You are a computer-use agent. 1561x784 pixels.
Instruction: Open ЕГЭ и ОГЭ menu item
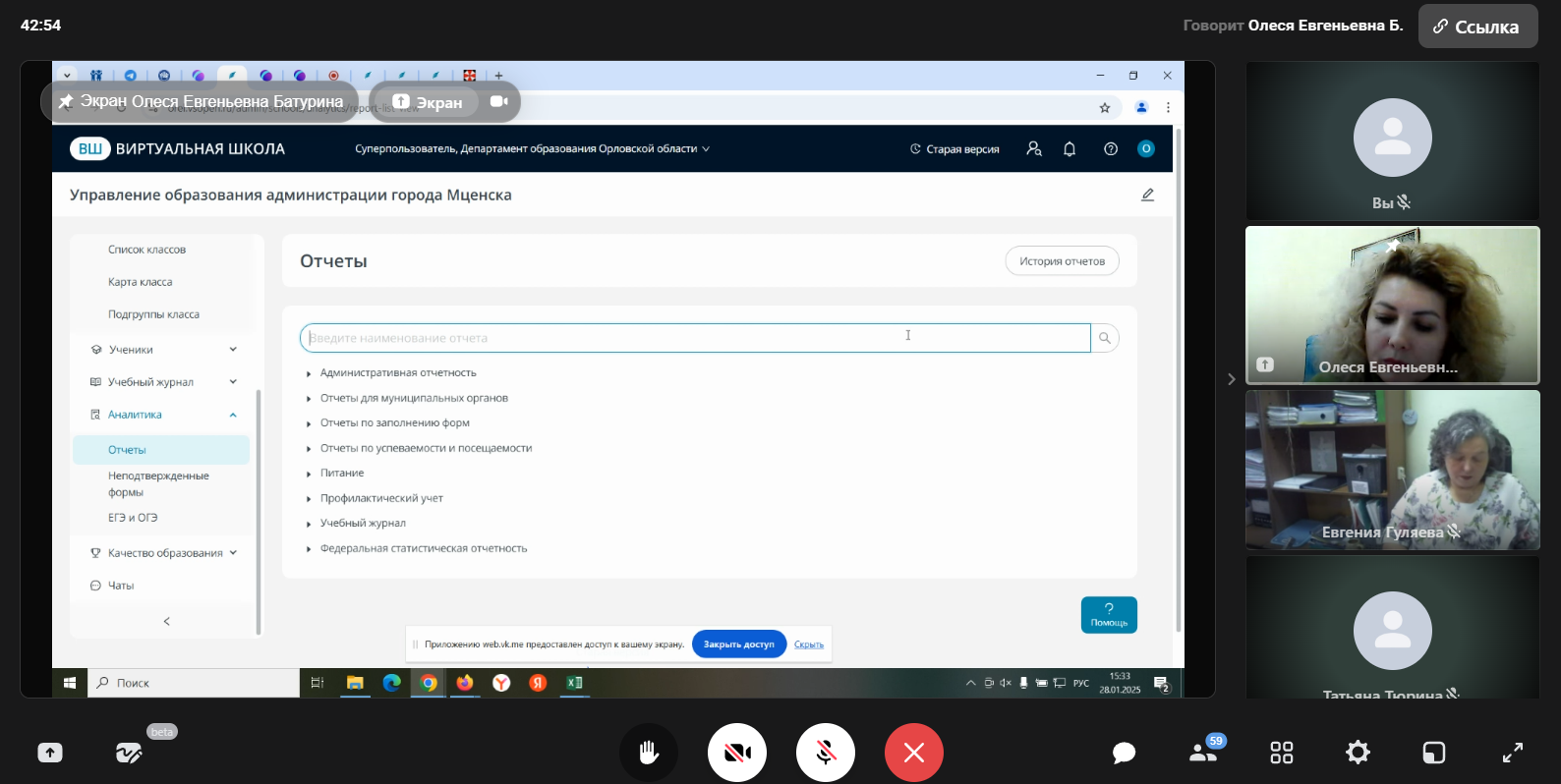pos(133,518)
